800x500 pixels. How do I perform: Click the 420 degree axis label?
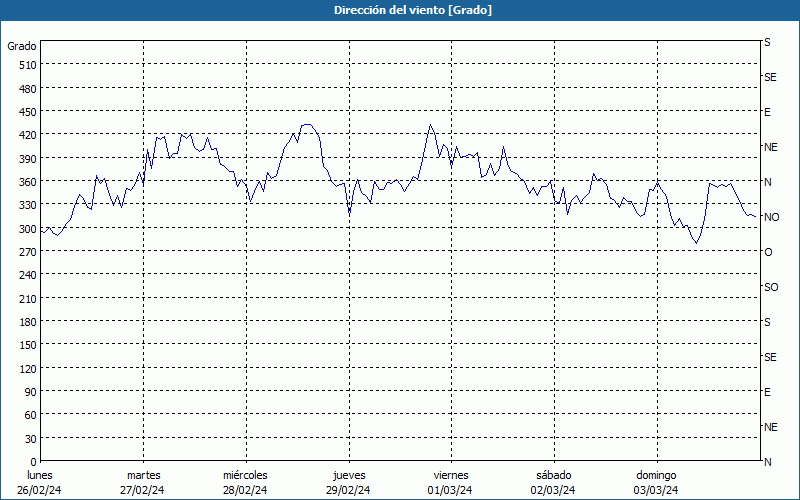click(28, 135)
